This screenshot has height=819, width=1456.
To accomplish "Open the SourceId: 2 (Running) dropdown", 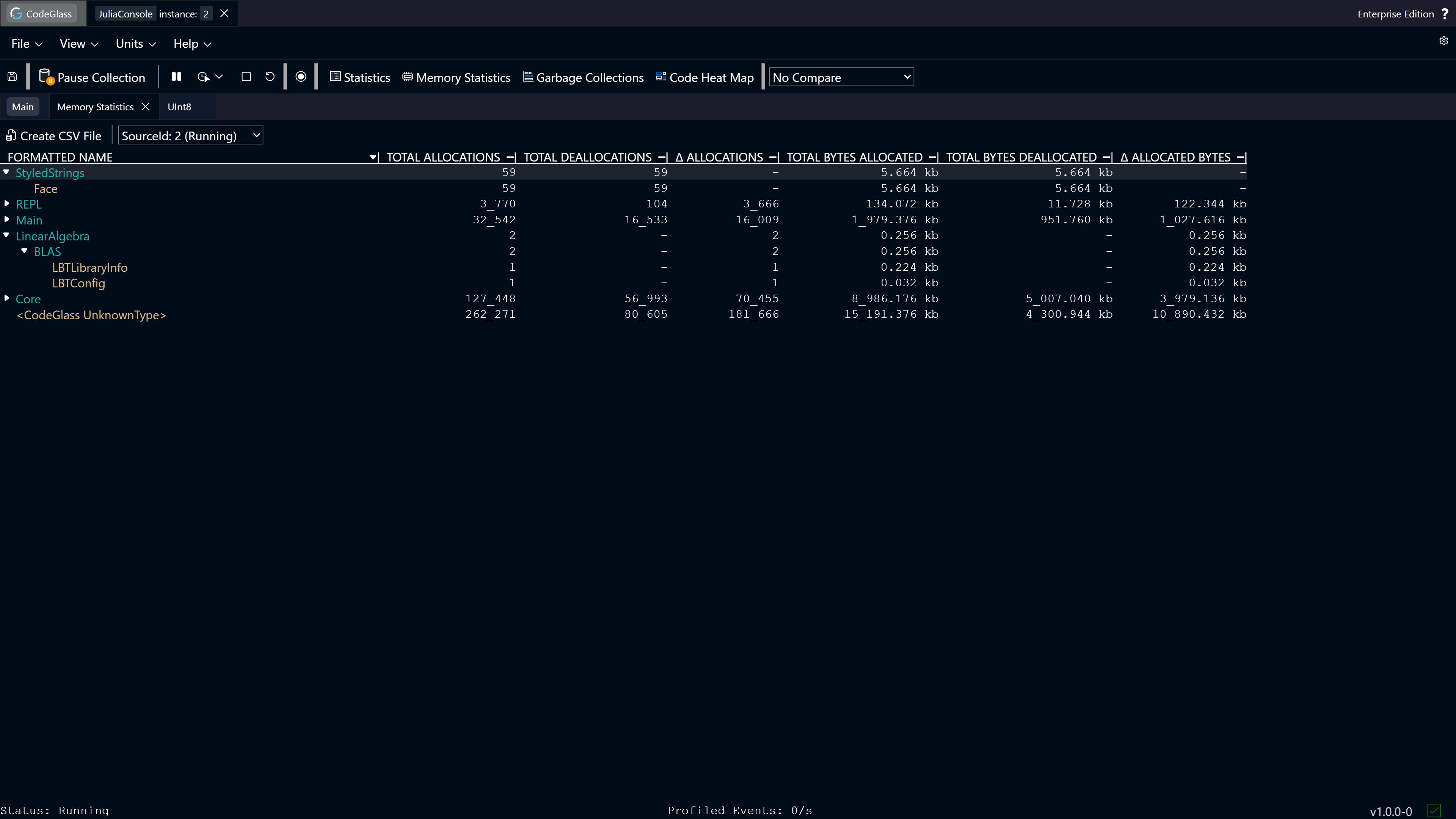I will pos(190,136).
